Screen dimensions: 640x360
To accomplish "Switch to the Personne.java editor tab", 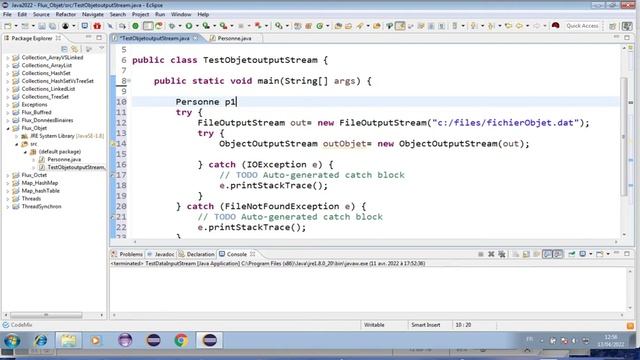I will (233, 38).
